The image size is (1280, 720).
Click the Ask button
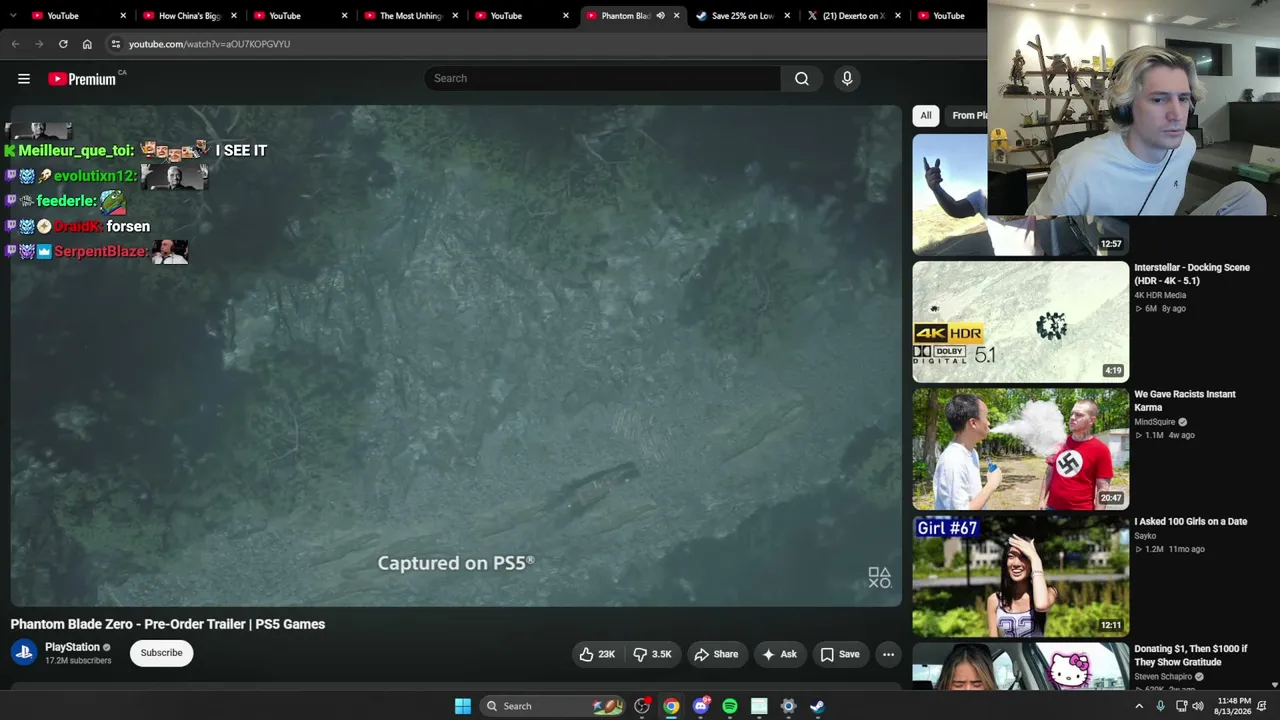pos(779,654)
